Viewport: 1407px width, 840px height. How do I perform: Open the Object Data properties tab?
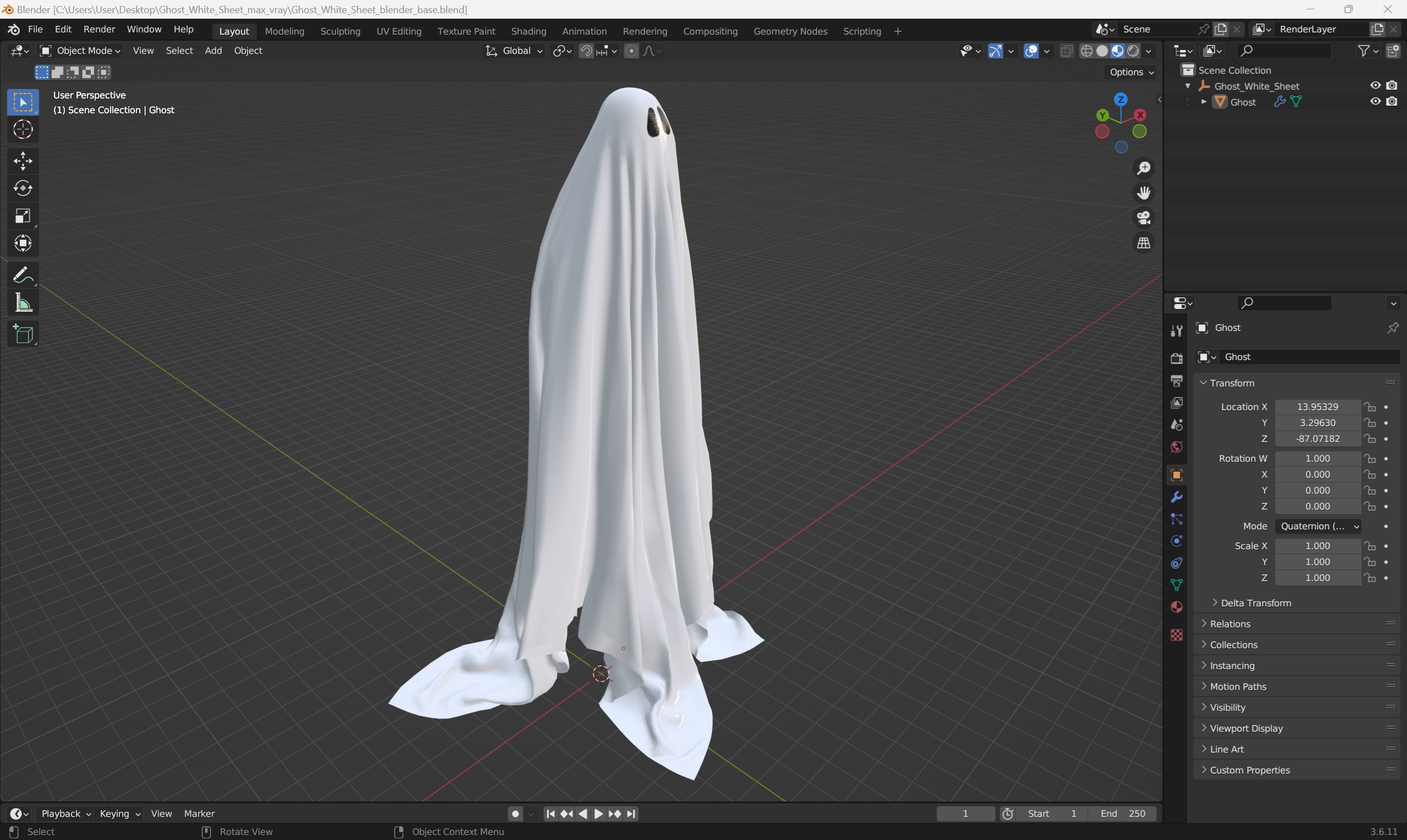1177,585
